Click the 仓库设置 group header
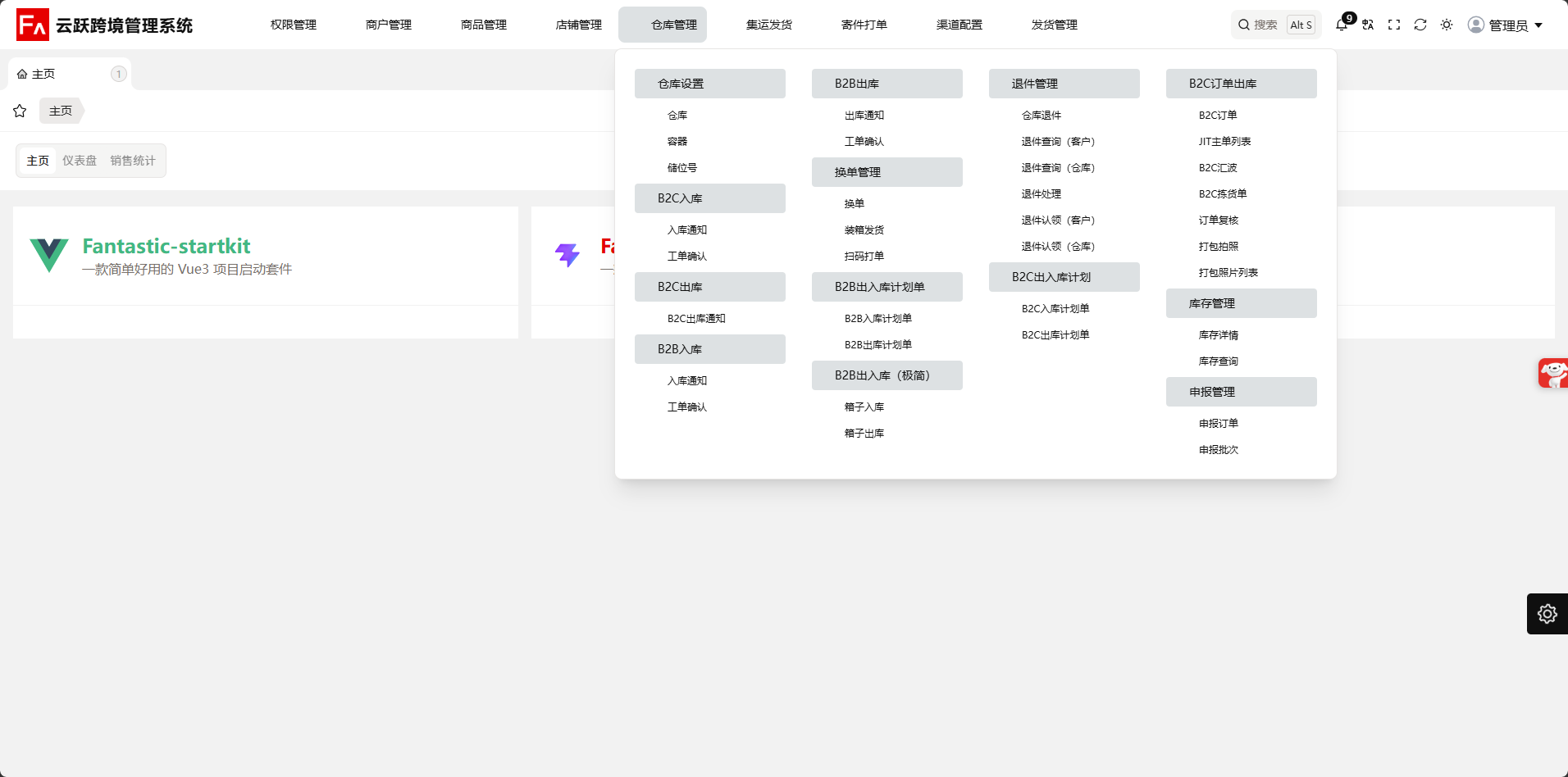This screenshot has width=1568, height=777. (x=710, y=84)
